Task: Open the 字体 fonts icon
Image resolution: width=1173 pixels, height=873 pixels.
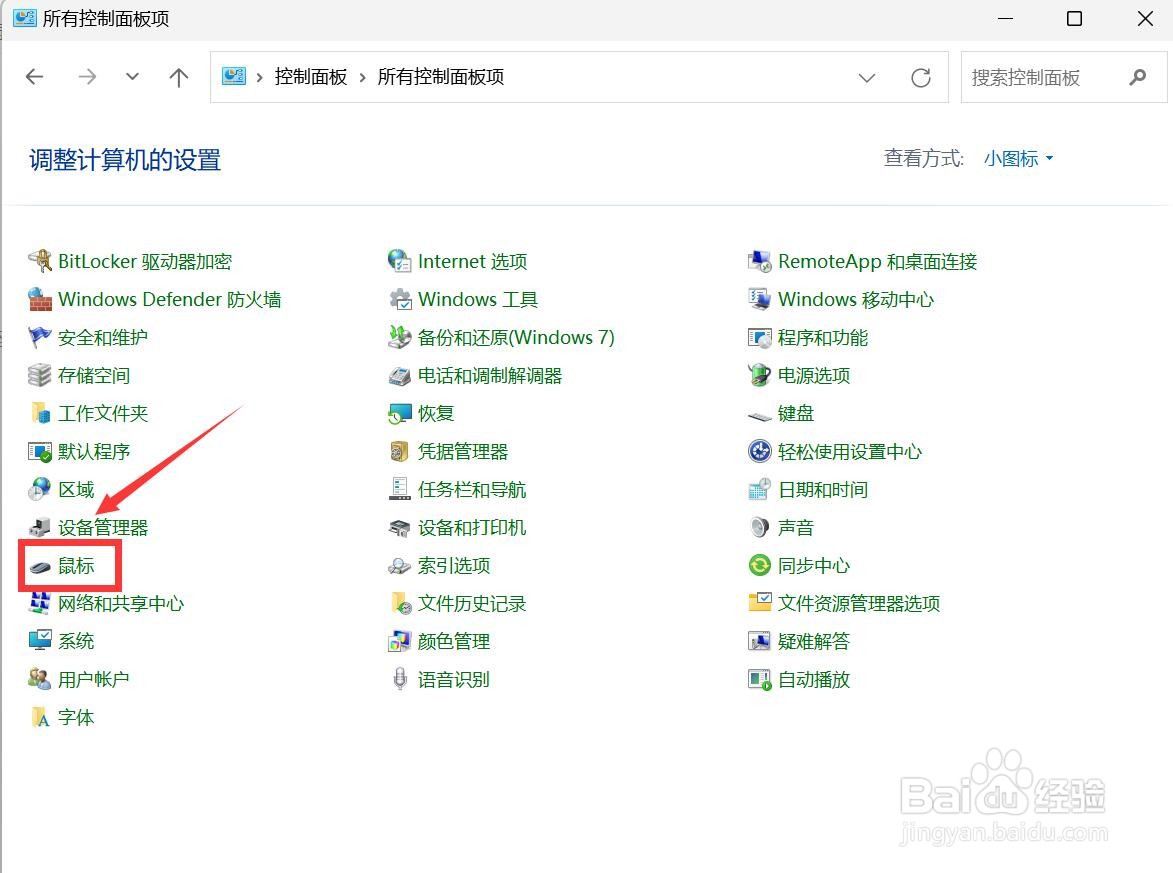Action: coord(40,717)
